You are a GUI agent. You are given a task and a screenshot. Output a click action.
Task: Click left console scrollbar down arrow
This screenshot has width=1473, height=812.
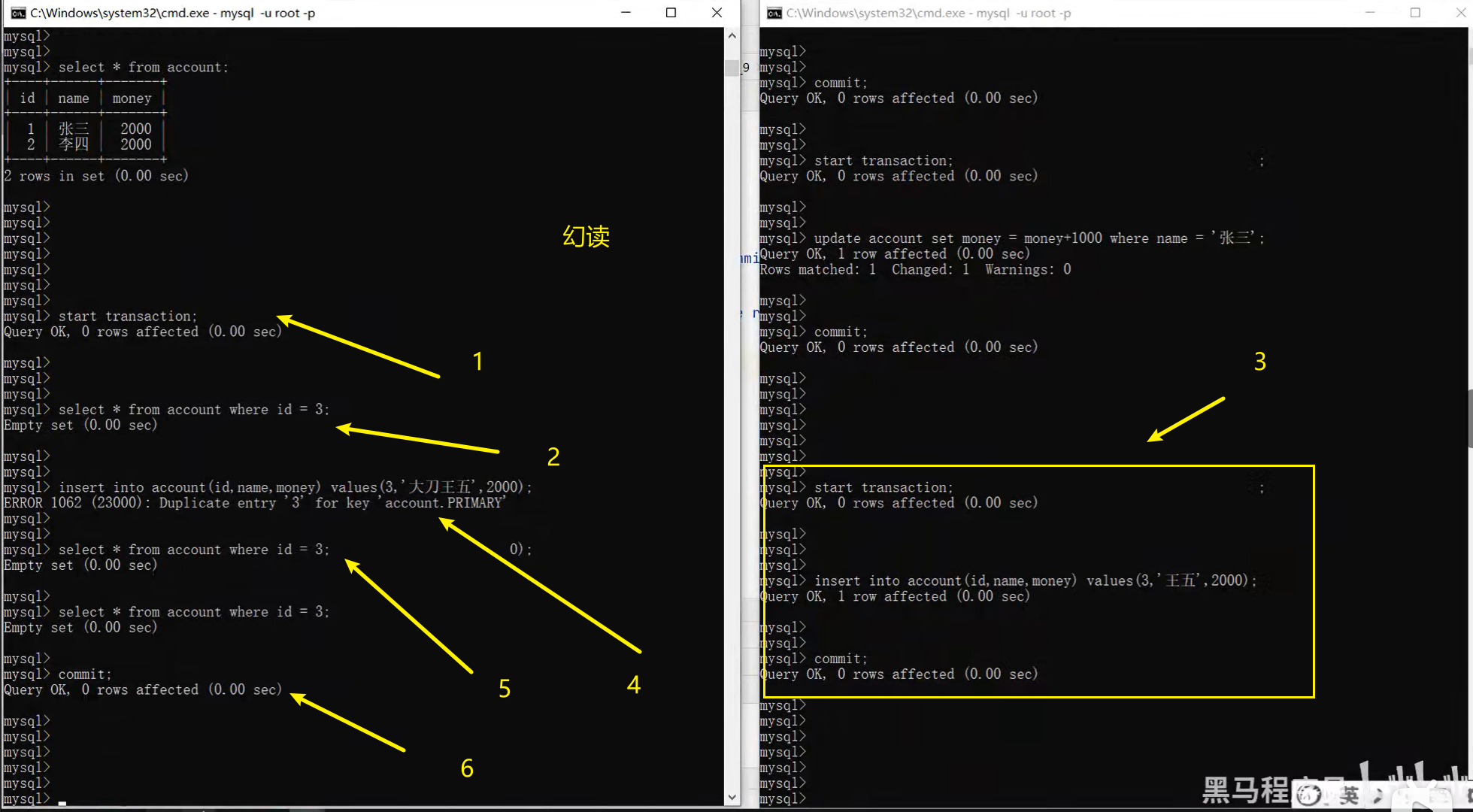732,798
